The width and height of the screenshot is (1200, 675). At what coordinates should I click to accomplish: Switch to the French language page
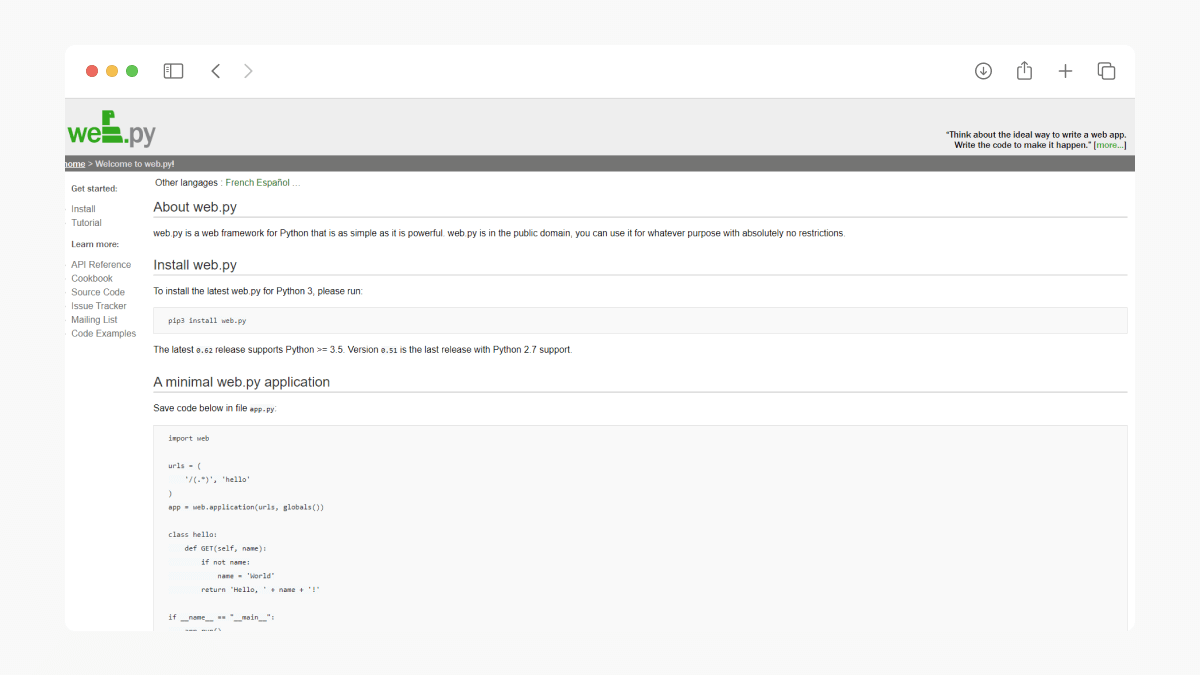pos(240,183)
